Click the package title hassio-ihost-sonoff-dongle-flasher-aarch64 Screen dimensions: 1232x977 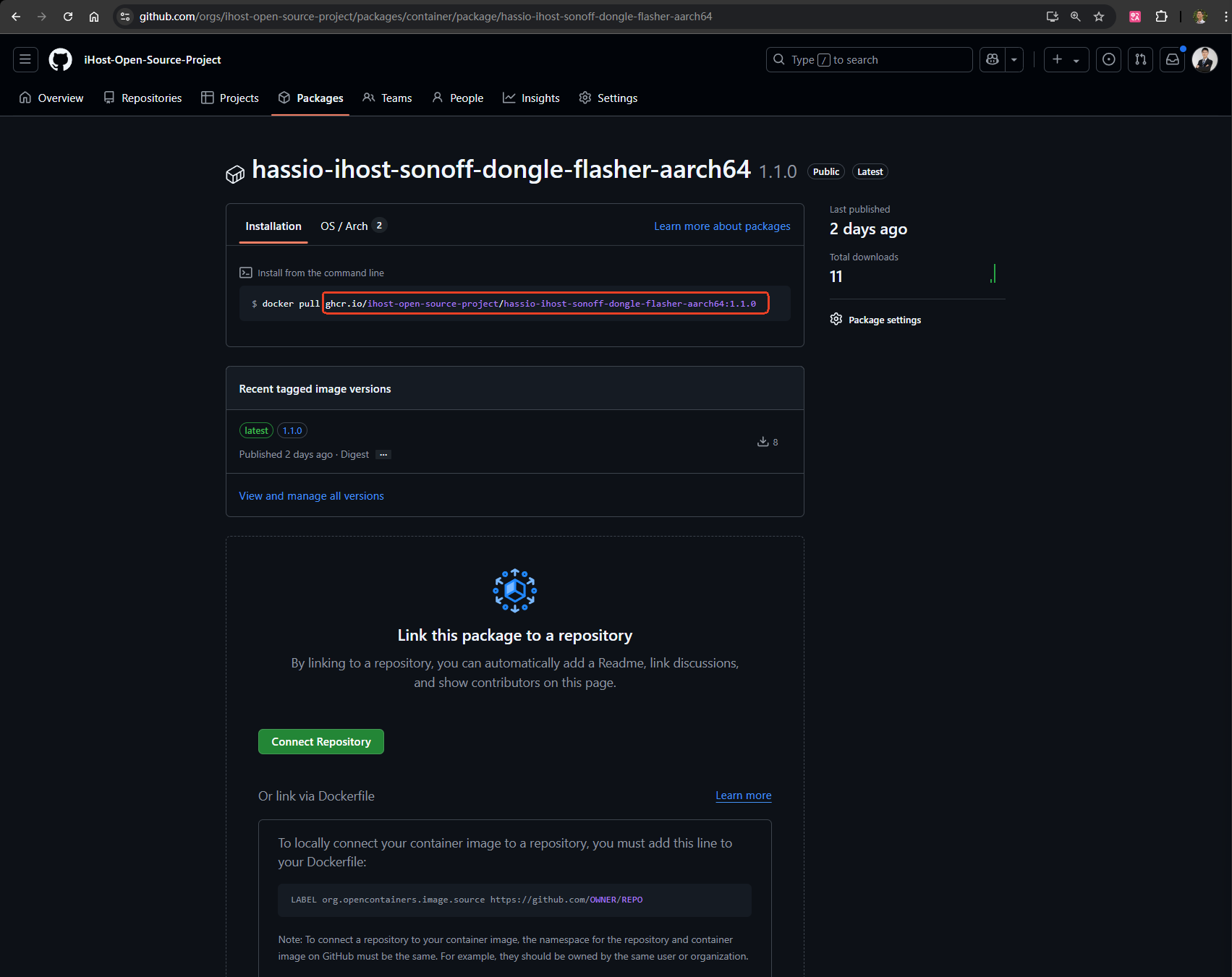[501, 169]
